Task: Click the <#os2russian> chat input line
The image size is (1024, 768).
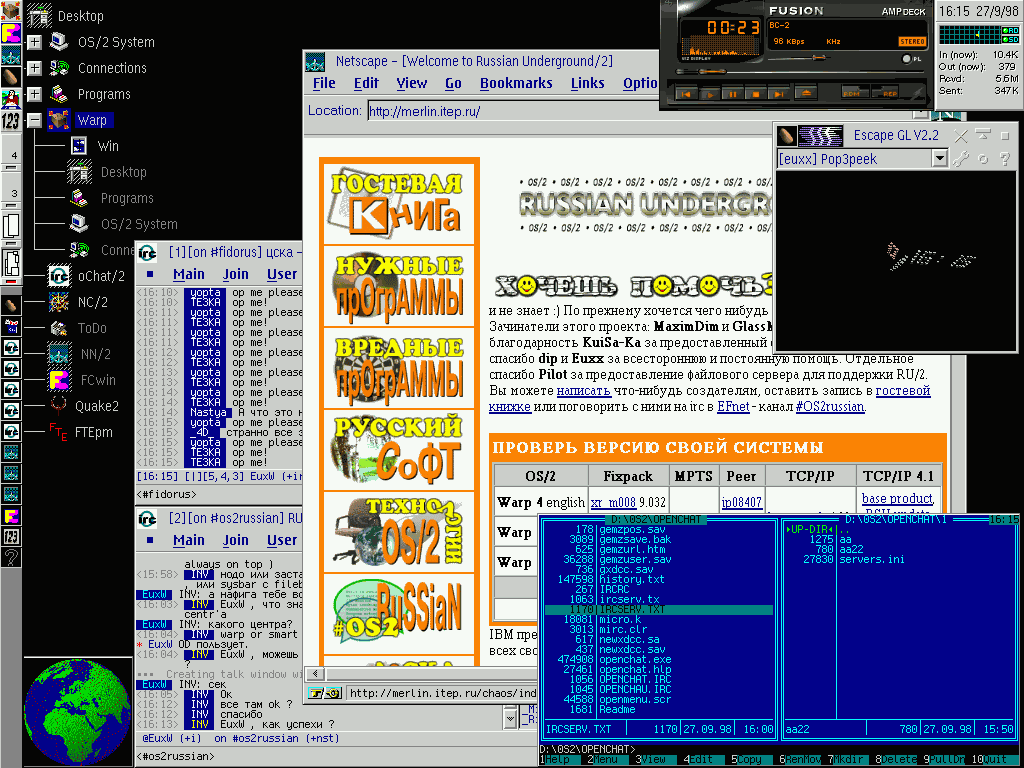Action: tap(336, 757)
